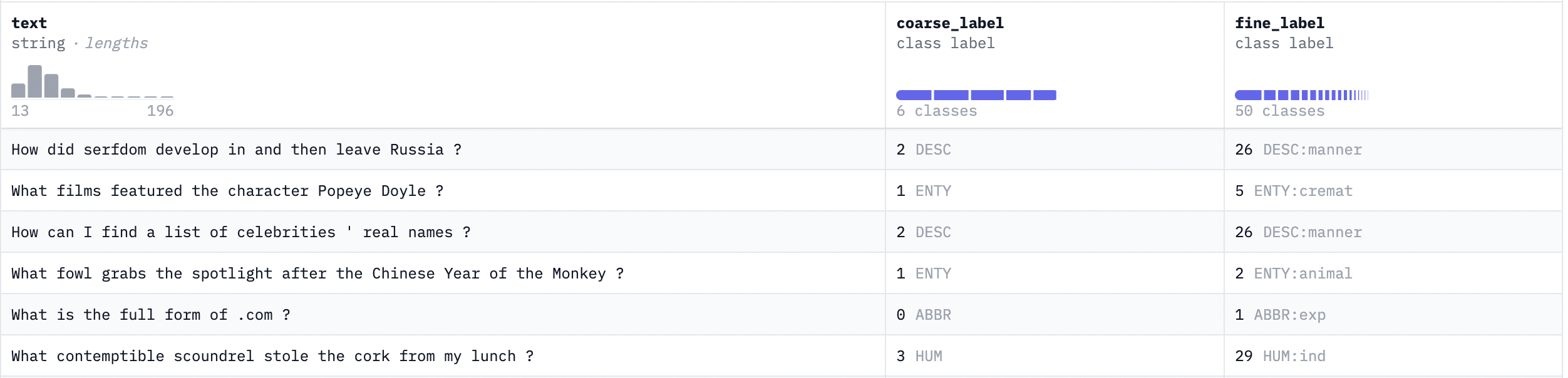Select the "Popeye Doyle" question text cell
This screenshot has height=378, width=1568.
[227, 191]
